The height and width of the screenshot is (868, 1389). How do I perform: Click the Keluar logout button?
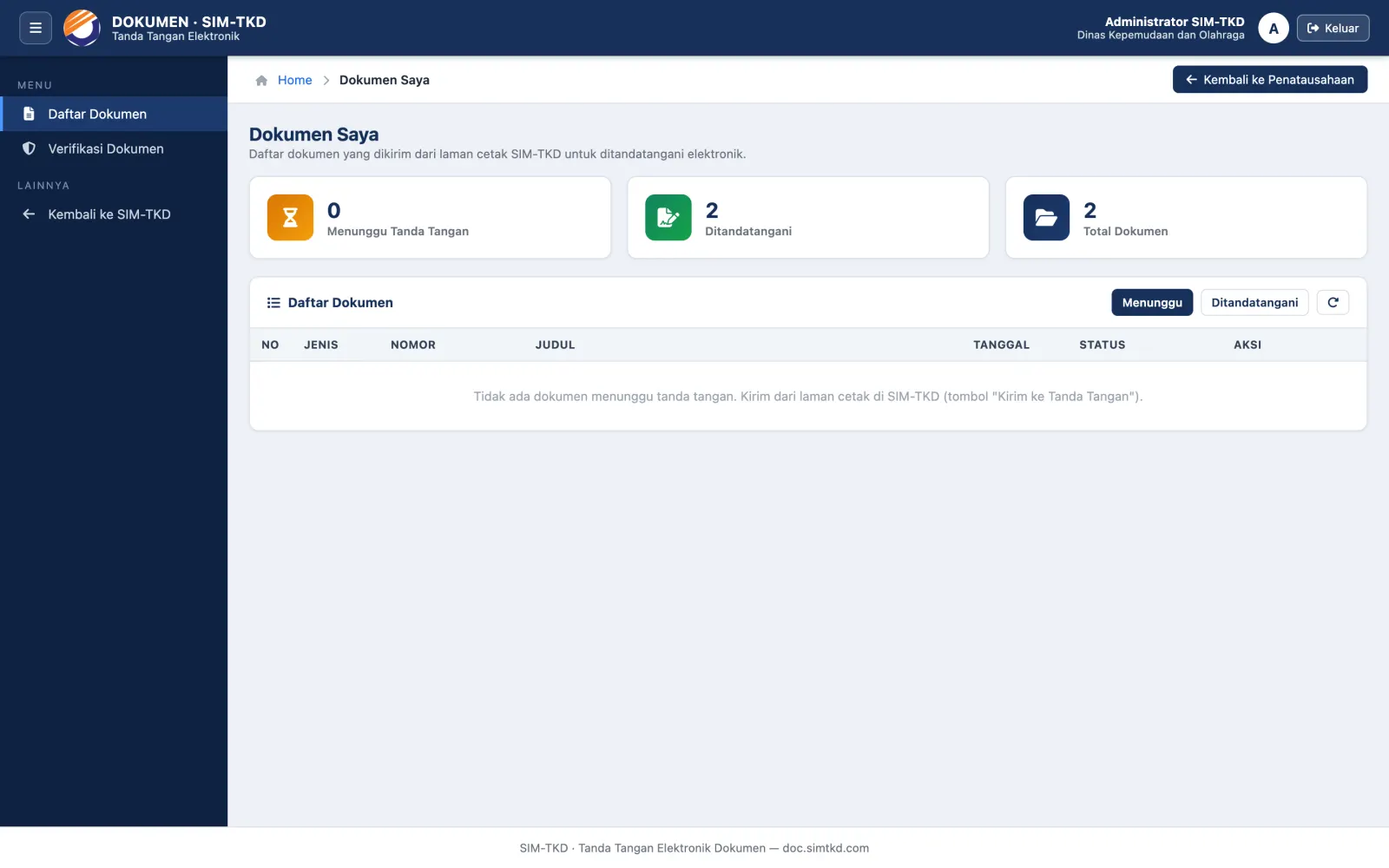point(1333,28)
